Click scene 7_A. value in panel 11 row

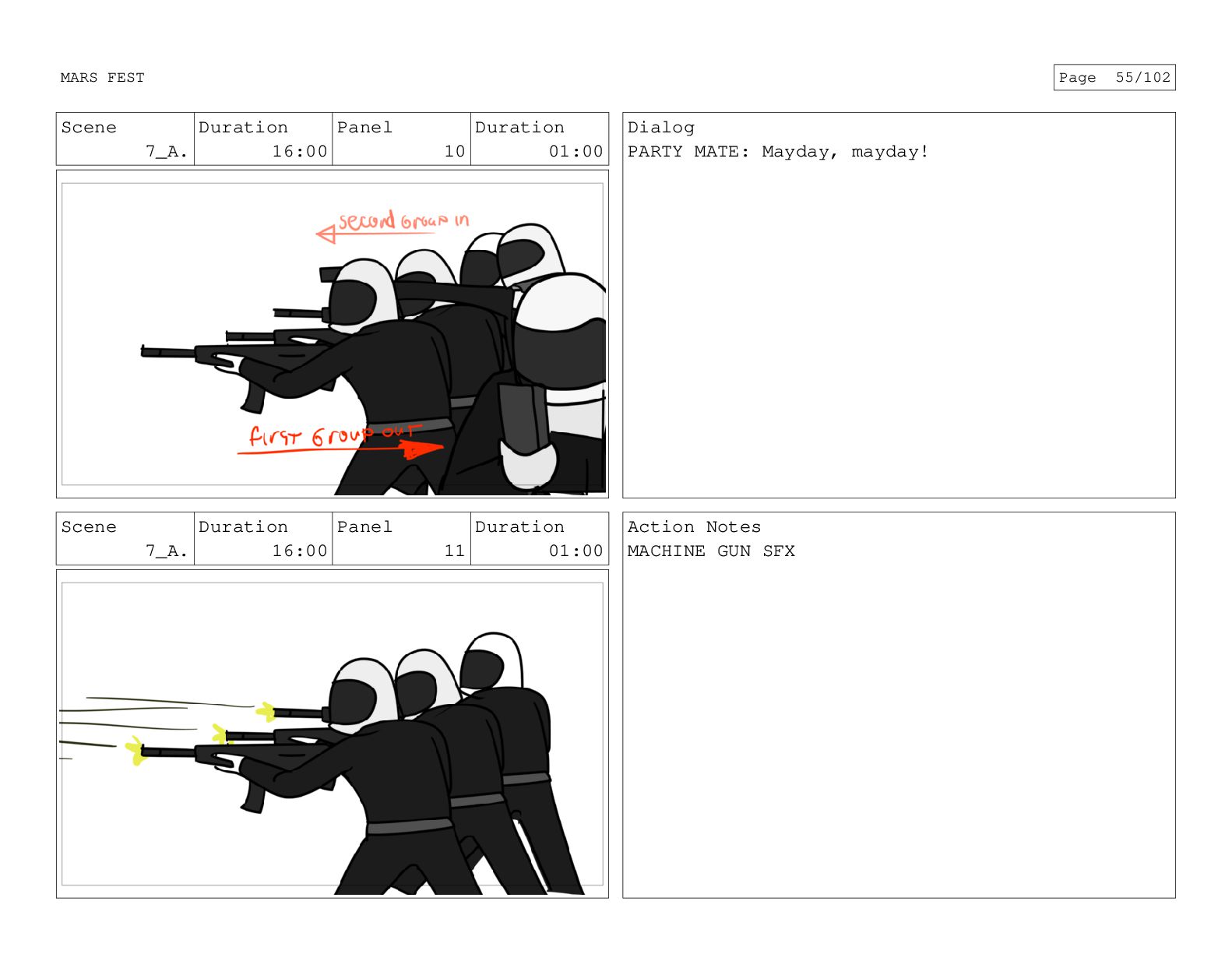click(167, 551)
